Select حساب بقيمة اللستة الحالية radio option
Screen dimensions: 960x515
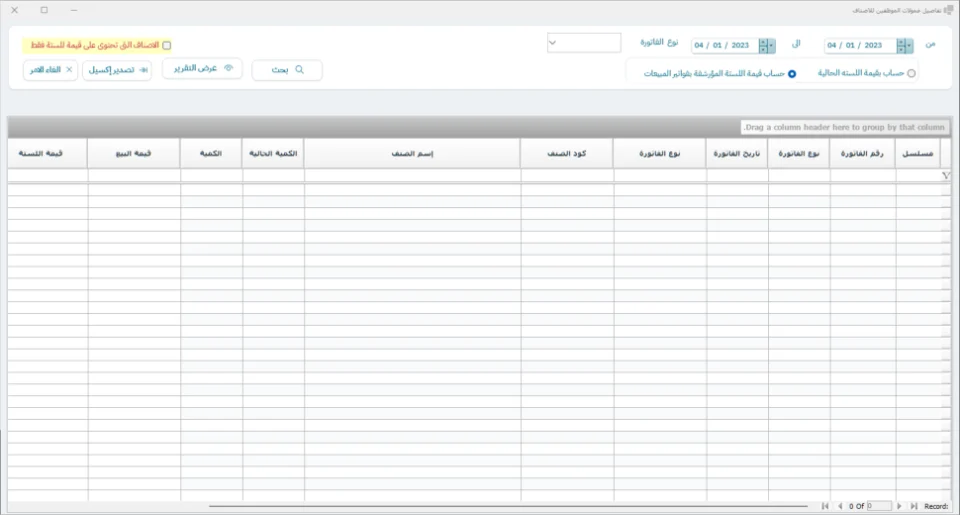912,73
